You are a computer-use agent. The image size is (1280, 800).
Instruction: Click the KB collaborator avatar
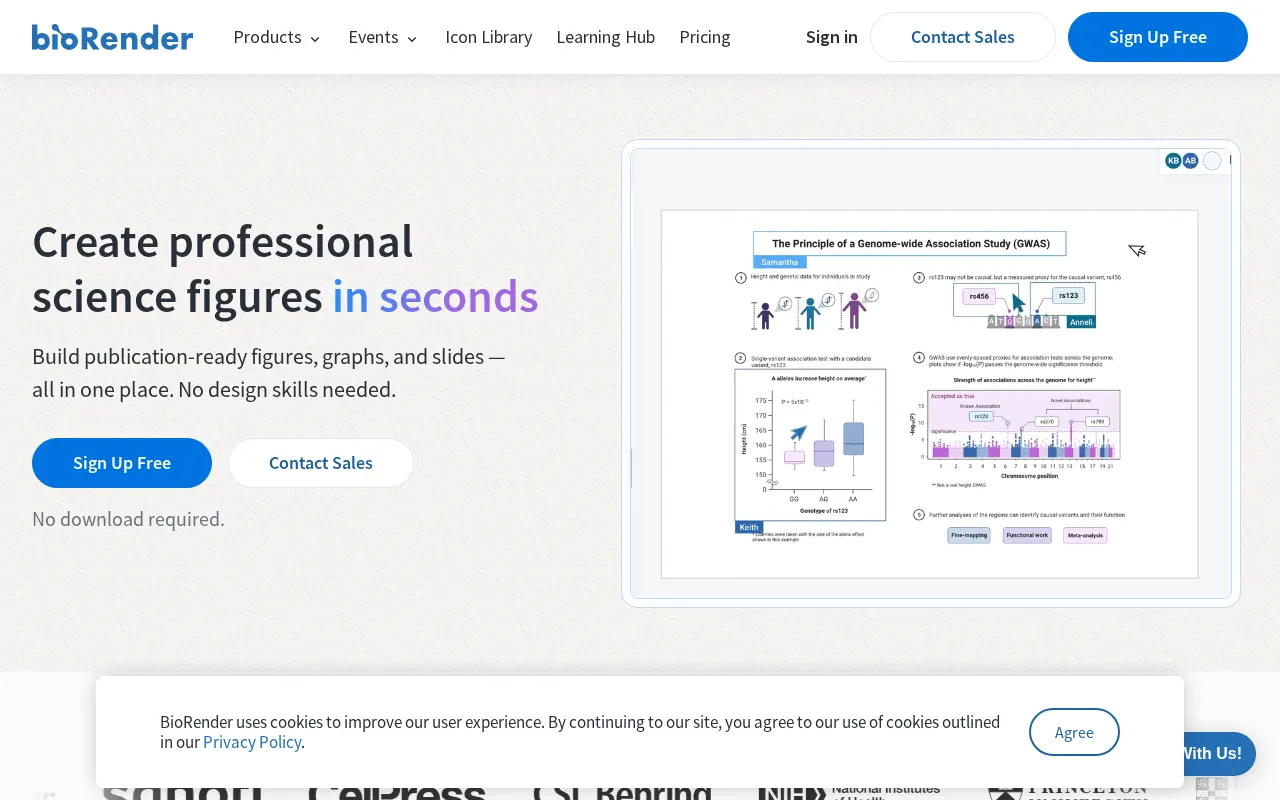1174,160
